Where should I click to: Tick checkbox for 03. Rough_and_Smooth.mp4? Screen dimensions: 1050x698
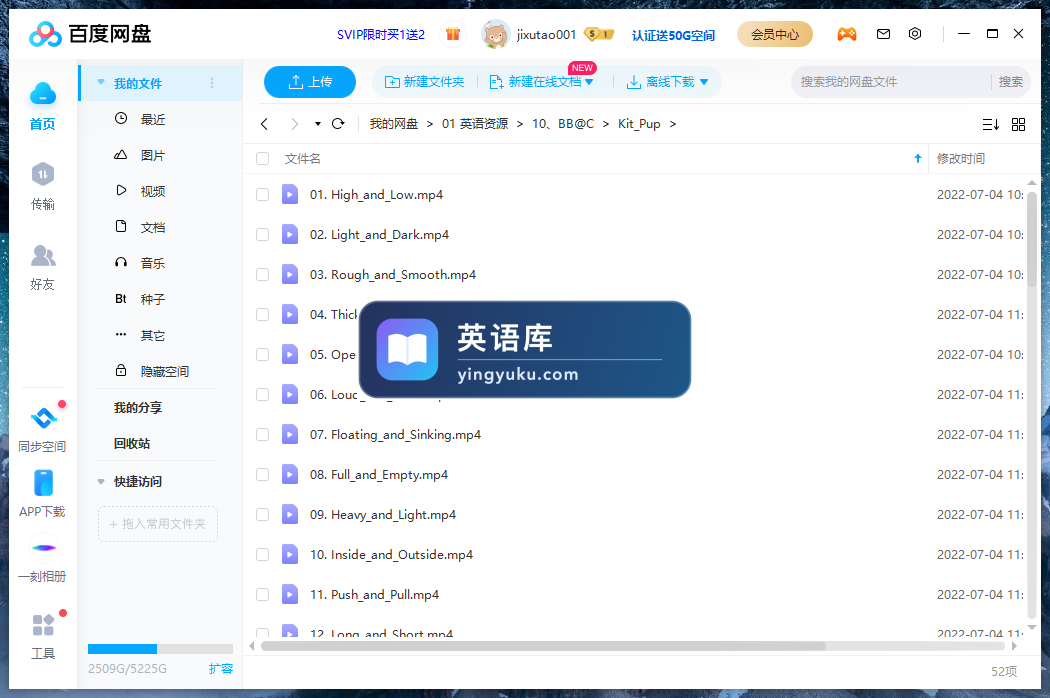click(262, 275)
